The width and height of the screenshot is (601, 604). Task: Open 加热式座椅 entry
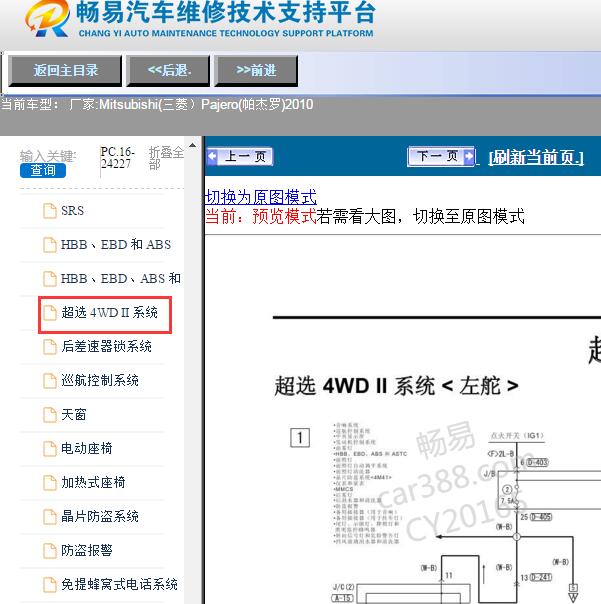click(x=93, y=482)
